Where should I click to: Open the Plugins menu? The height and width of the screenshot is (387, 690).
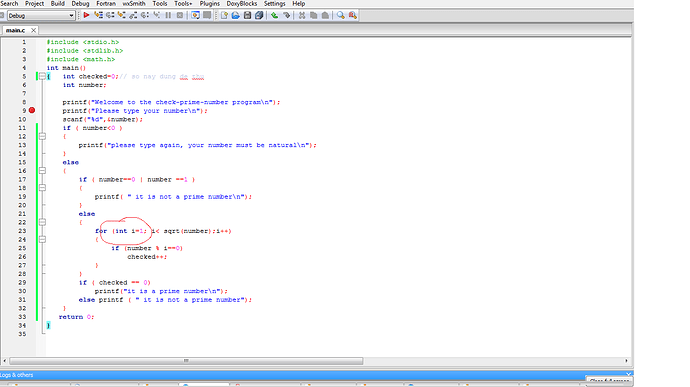coord(210,4)
